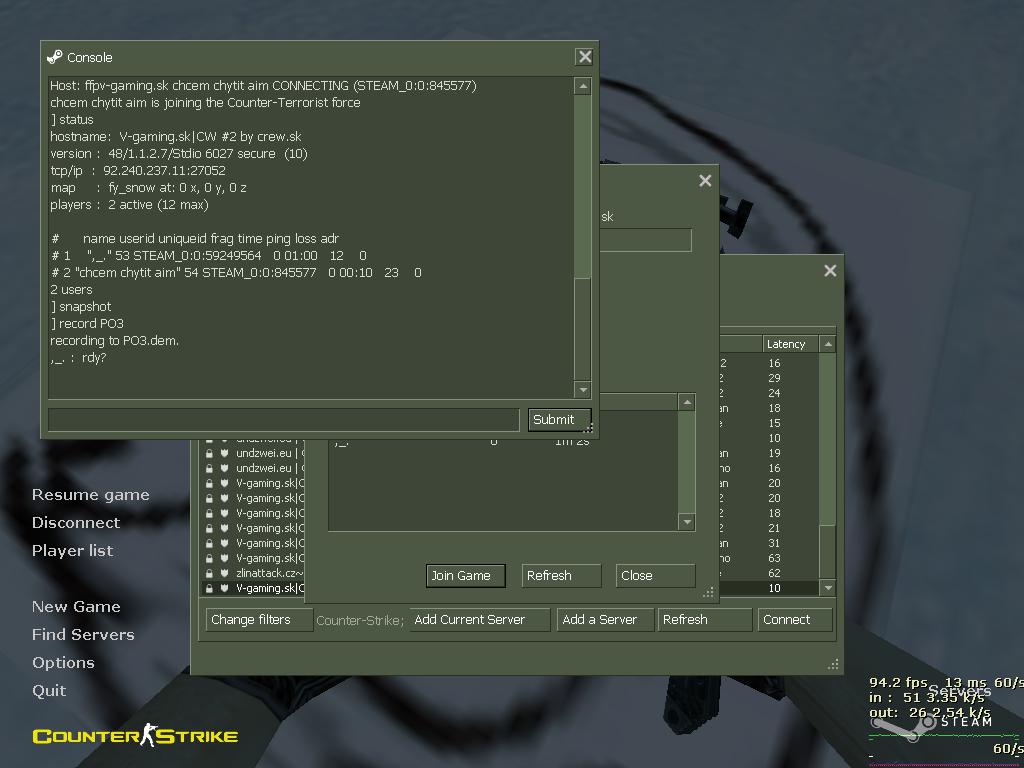This screenshot has height=768, width=1024.
Task: Click the VAC shield icon on the highlighted V-gaming.sk row
Action: (224, 588)
